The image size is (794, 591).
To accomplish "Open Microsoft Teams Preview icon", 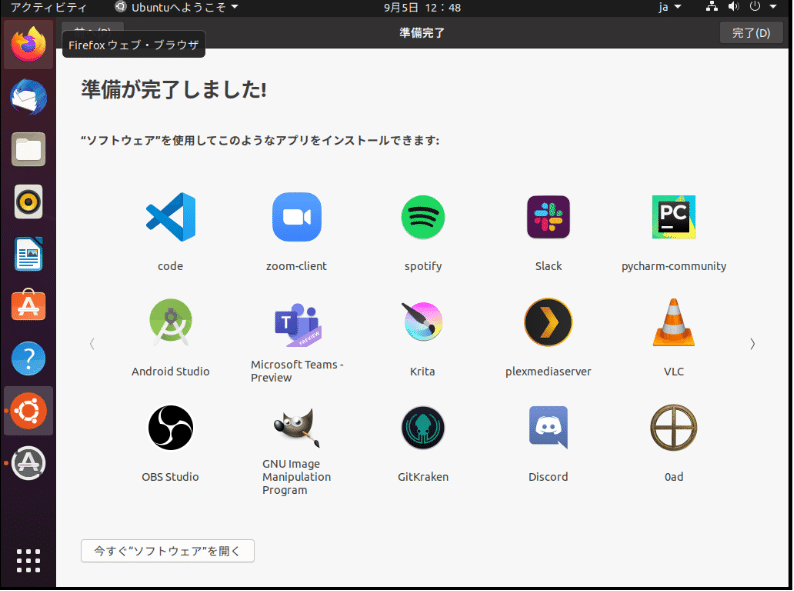I will pyautogui.click(x=297, y=324).
